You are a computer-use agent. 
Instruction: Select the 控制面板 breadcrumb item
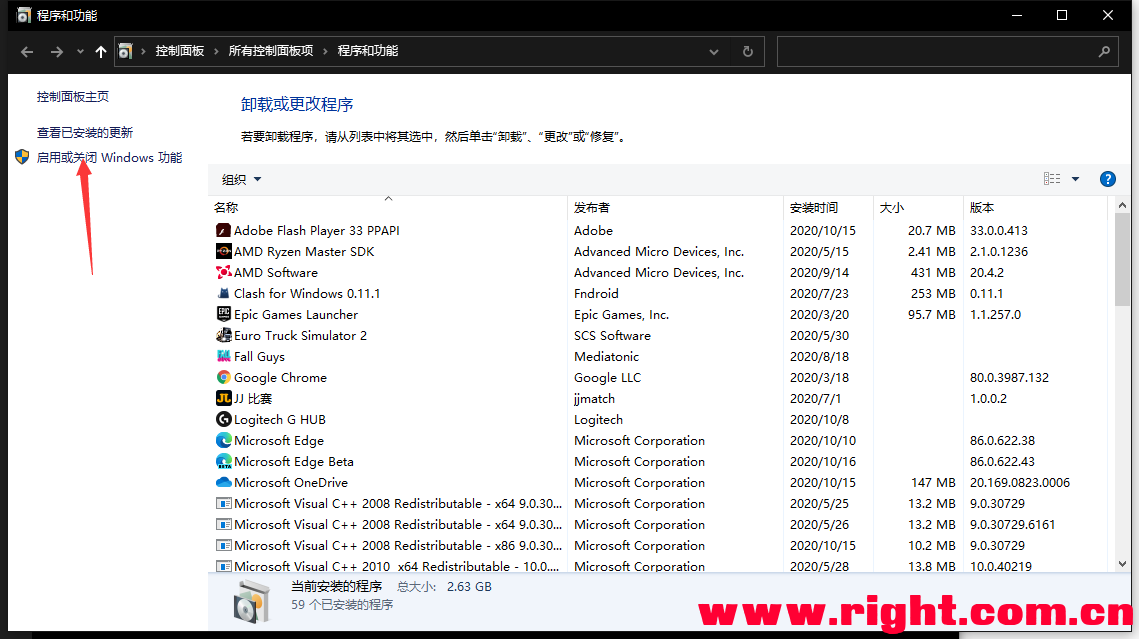coord(179,51)
